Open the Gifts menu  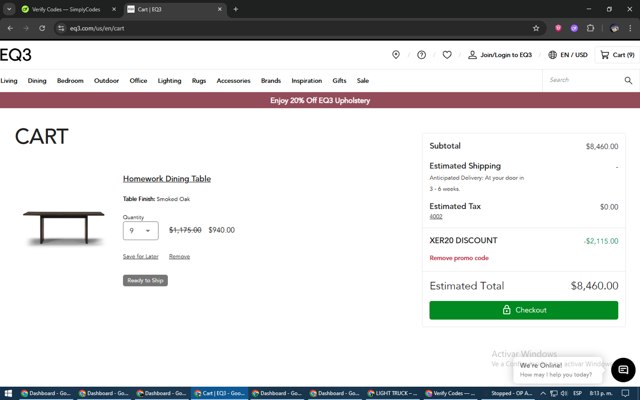click(x=339, y=81)
